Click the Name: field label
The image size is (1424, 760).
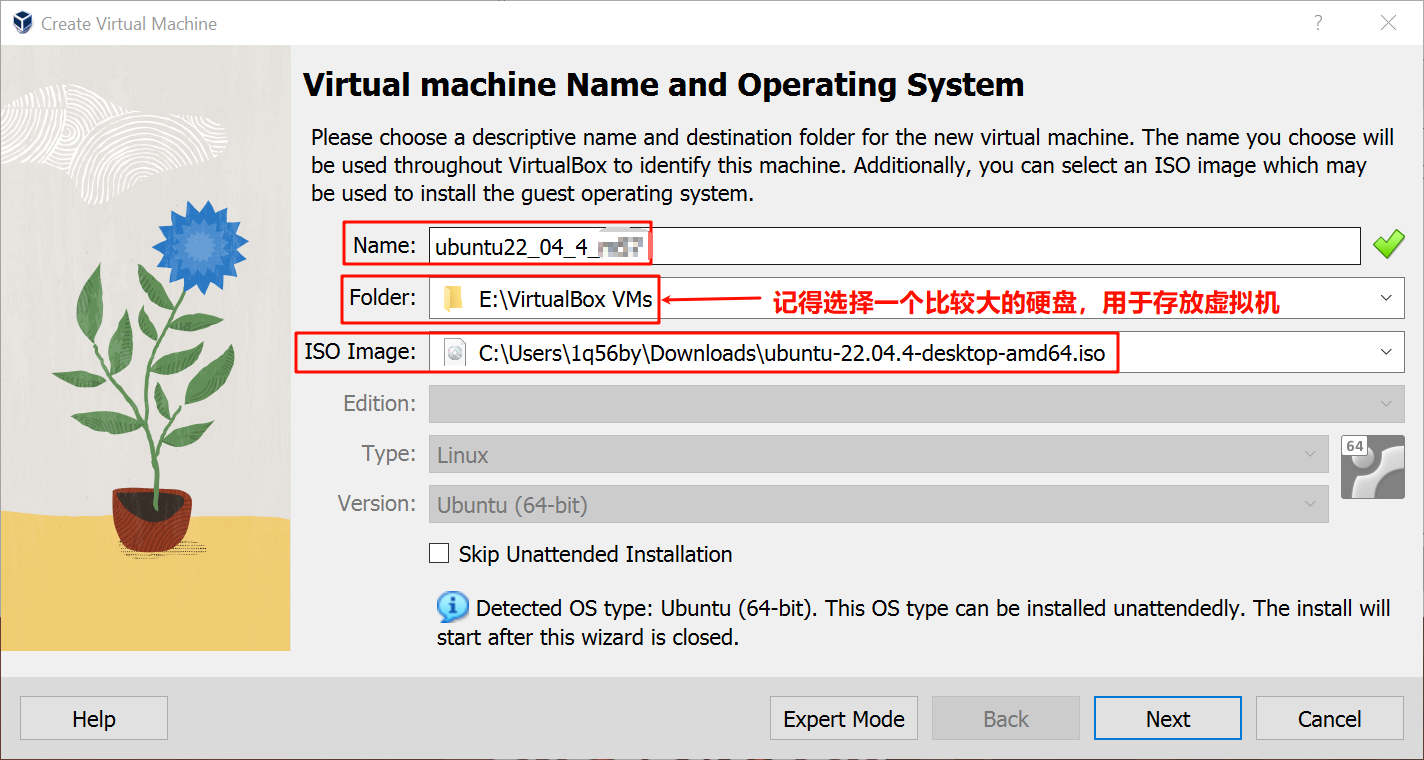pos(384,245)
